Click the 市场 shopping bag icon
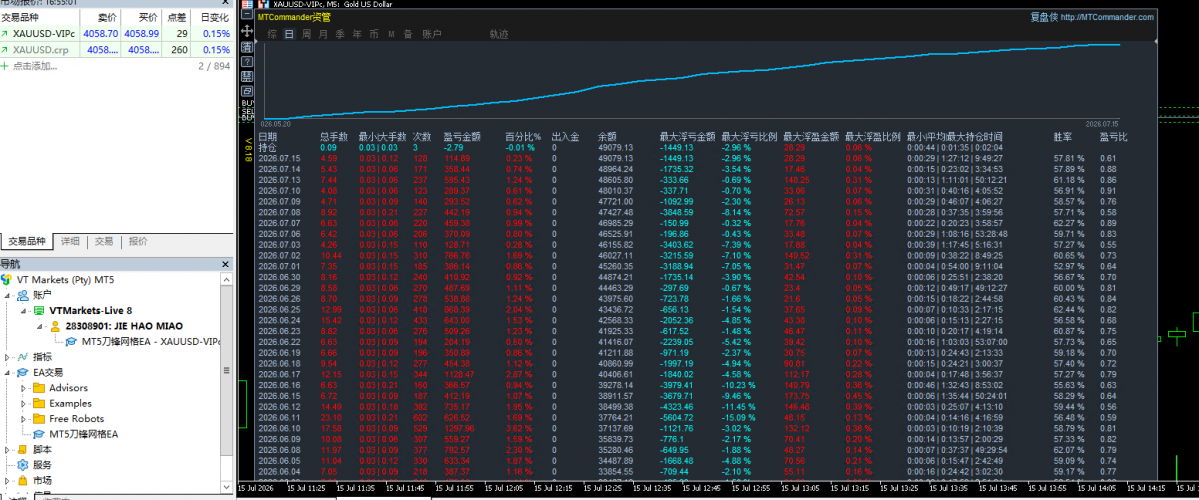 pyautogui.click(x=23, y=480)
